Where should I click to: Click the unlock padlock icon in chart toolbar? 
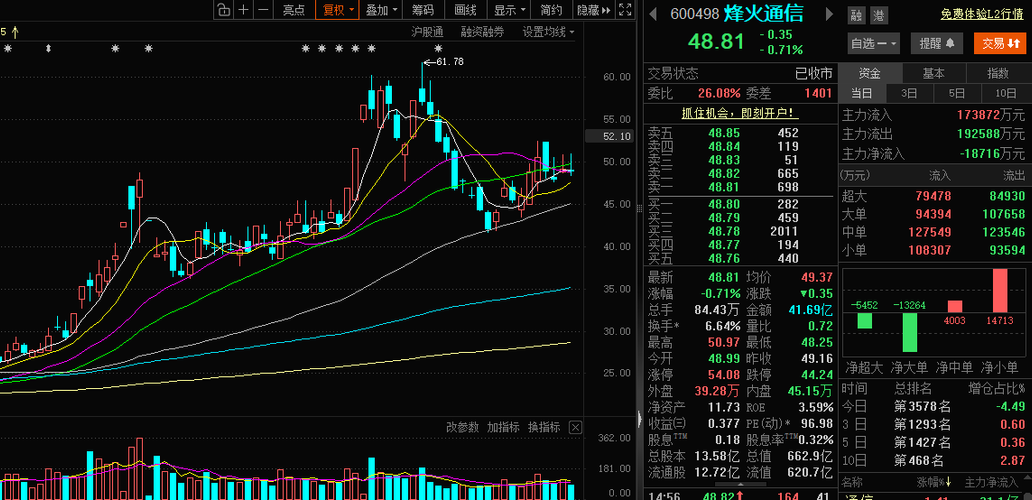point(224,9)
